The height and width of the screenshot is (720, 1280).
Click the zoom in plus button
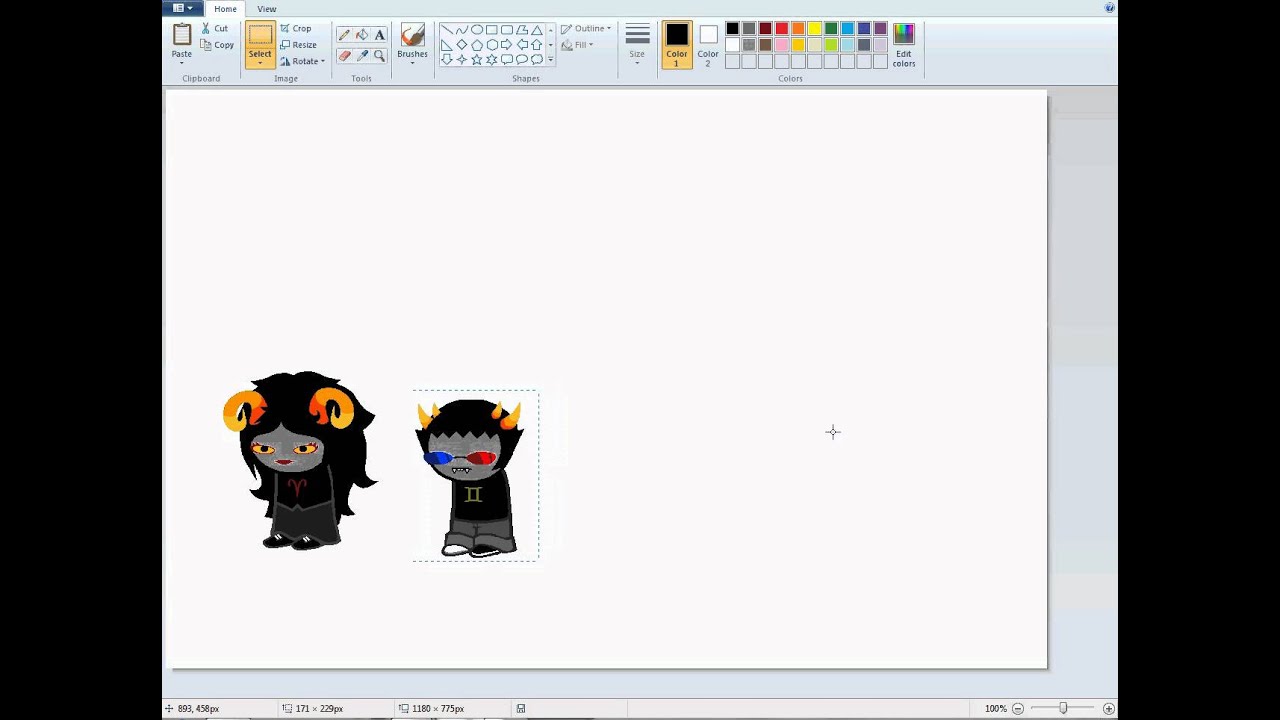(x=1108, y=708)
